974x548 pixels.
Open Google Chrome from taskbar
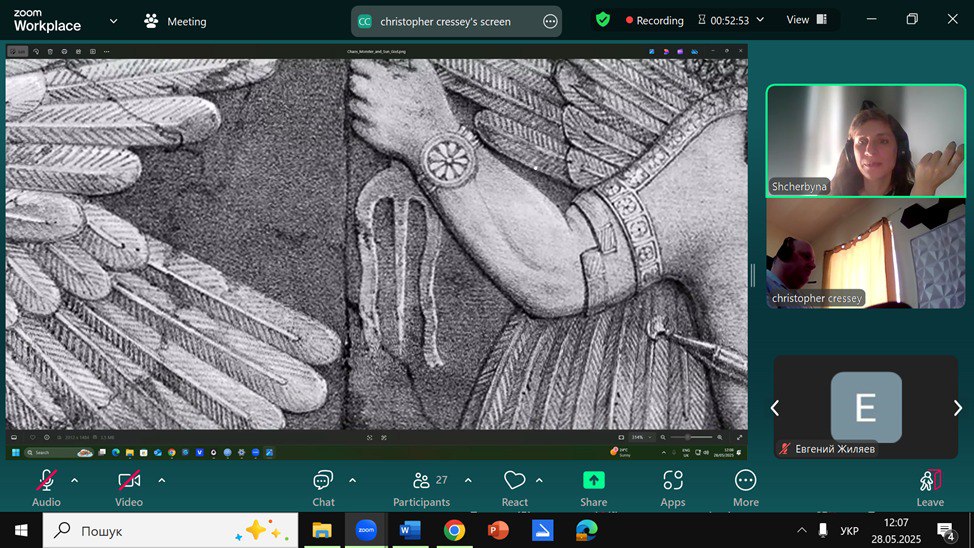(x=454, y=531)
